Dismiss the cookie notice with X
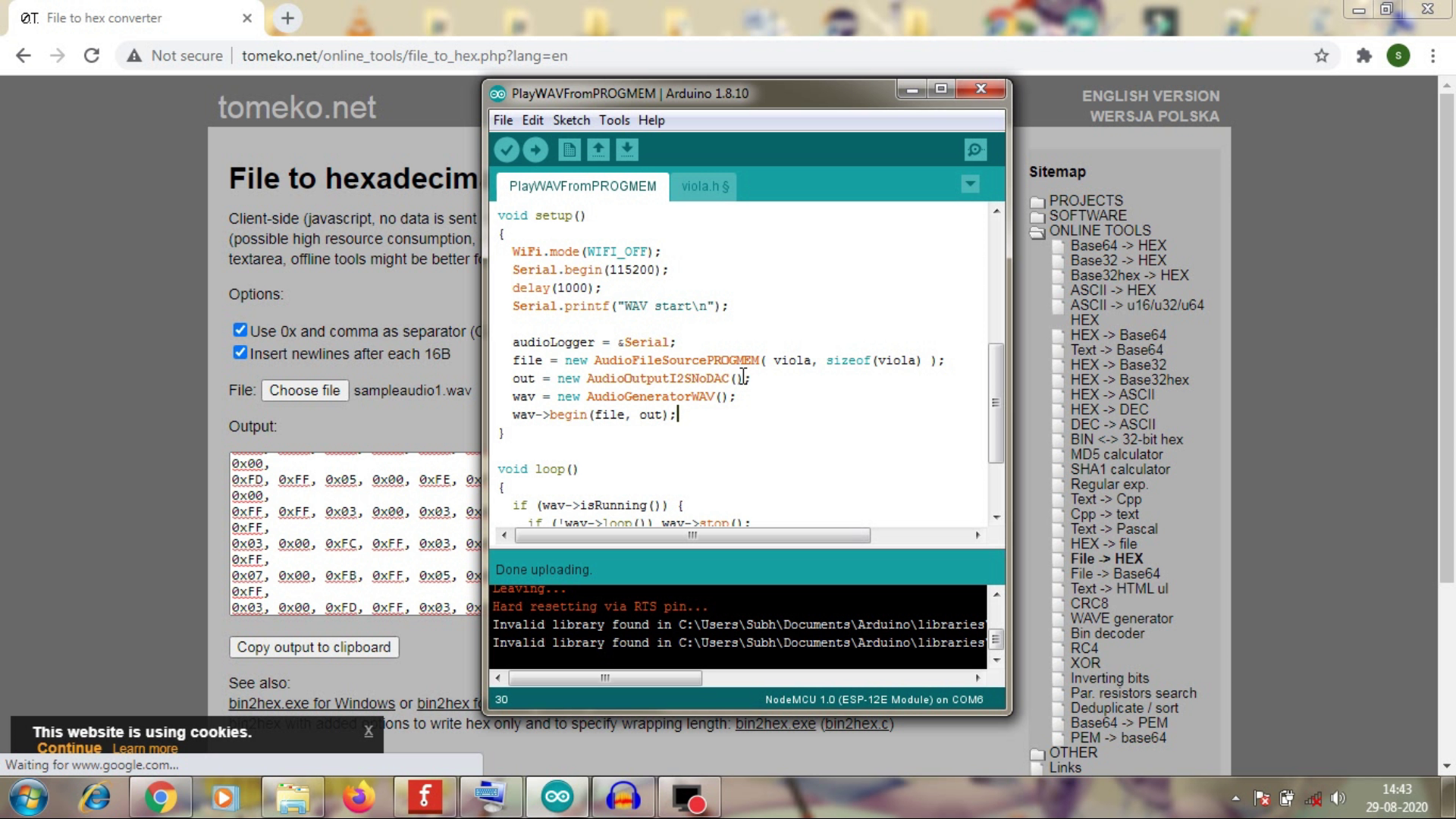Image resolution: width=1456 pixels, height=819 pixels. [369, 731]
